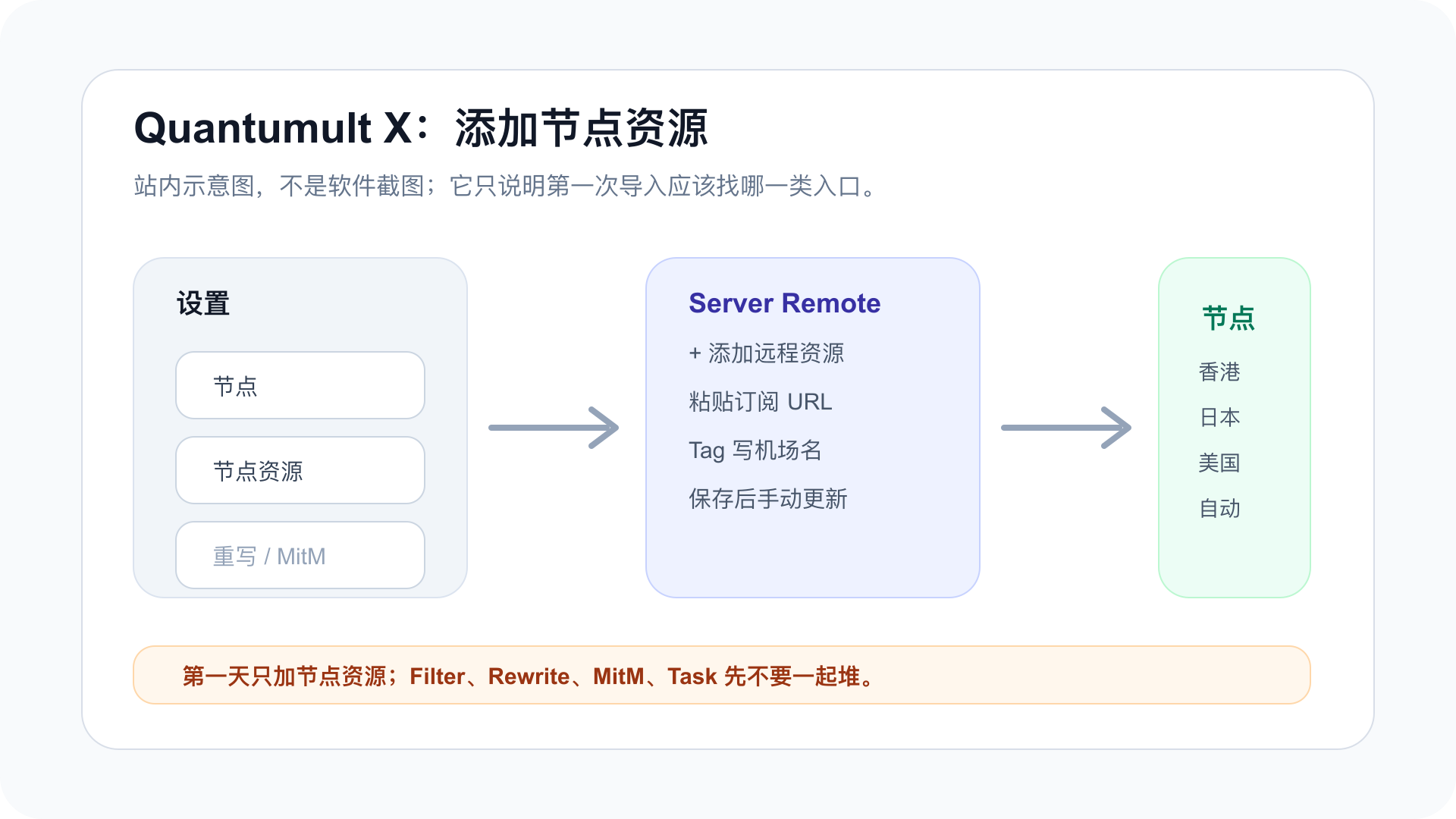Select 香港 in the node list

click(1219, 372)
